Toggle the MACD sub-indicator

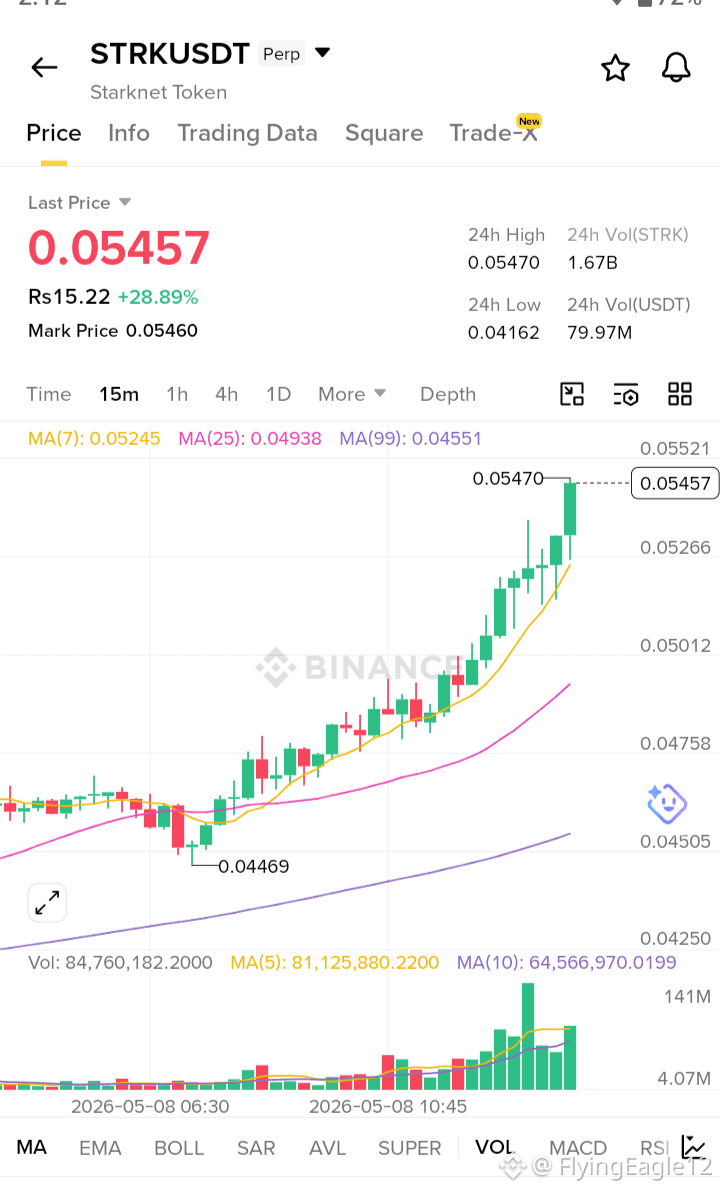[578, 1147]
